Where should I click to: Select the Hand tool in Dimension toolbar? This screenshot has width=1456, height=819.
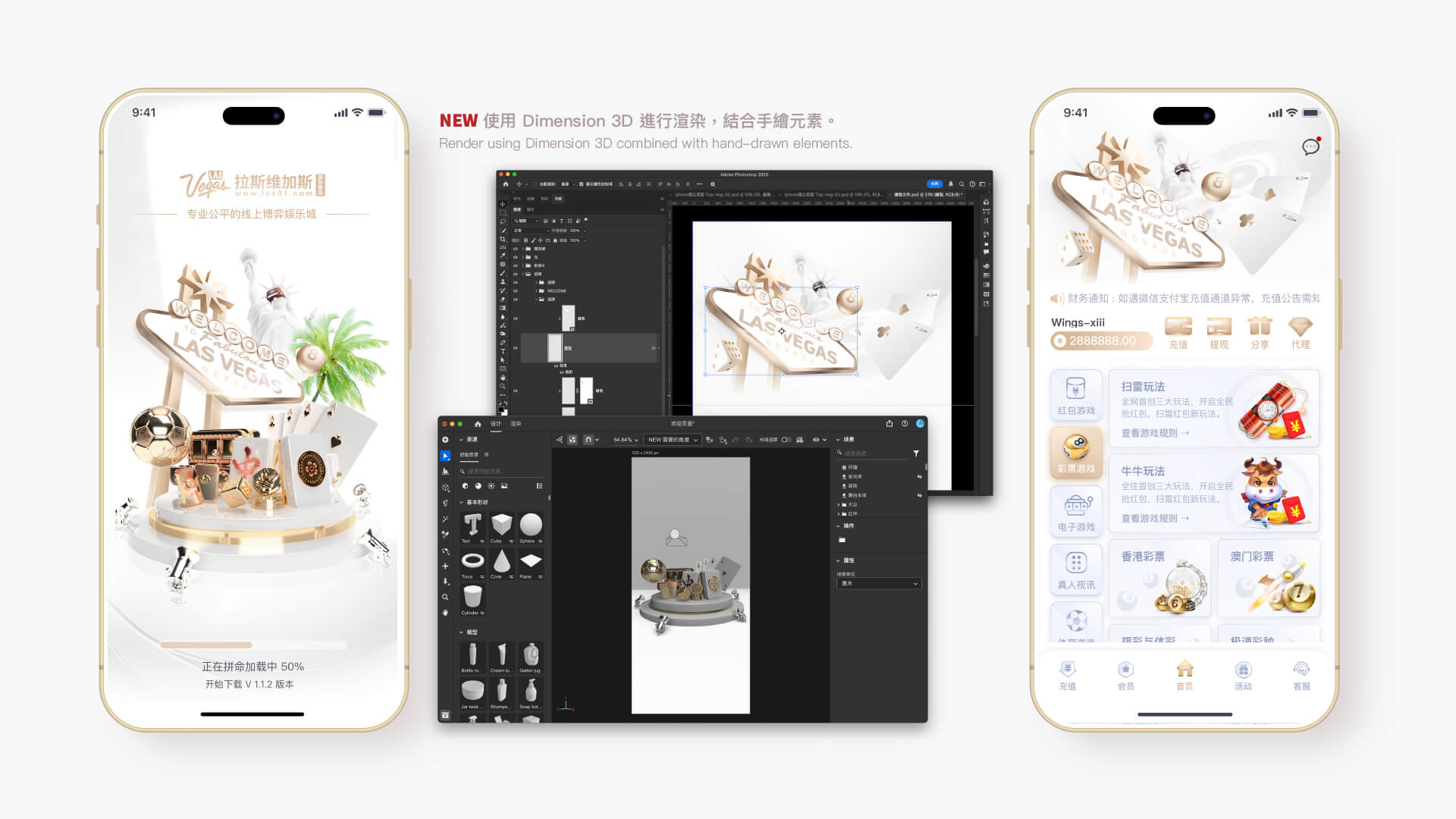445,613
